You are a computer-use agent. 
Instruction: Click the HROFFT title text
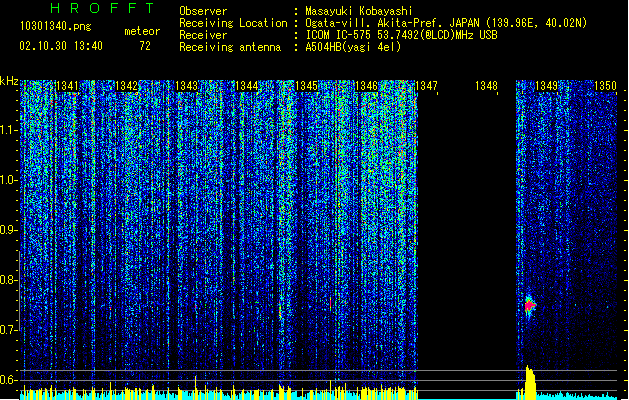tap(102, 8)
